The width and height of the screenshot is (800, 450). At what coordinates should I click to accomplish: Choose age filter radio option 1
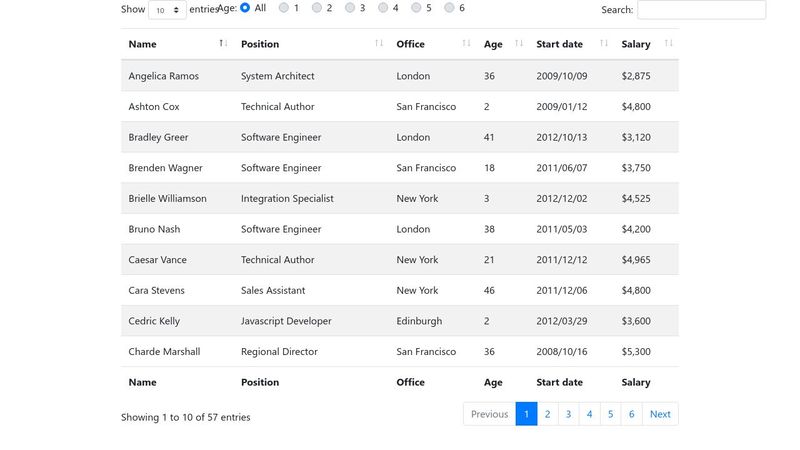(284, 8)
